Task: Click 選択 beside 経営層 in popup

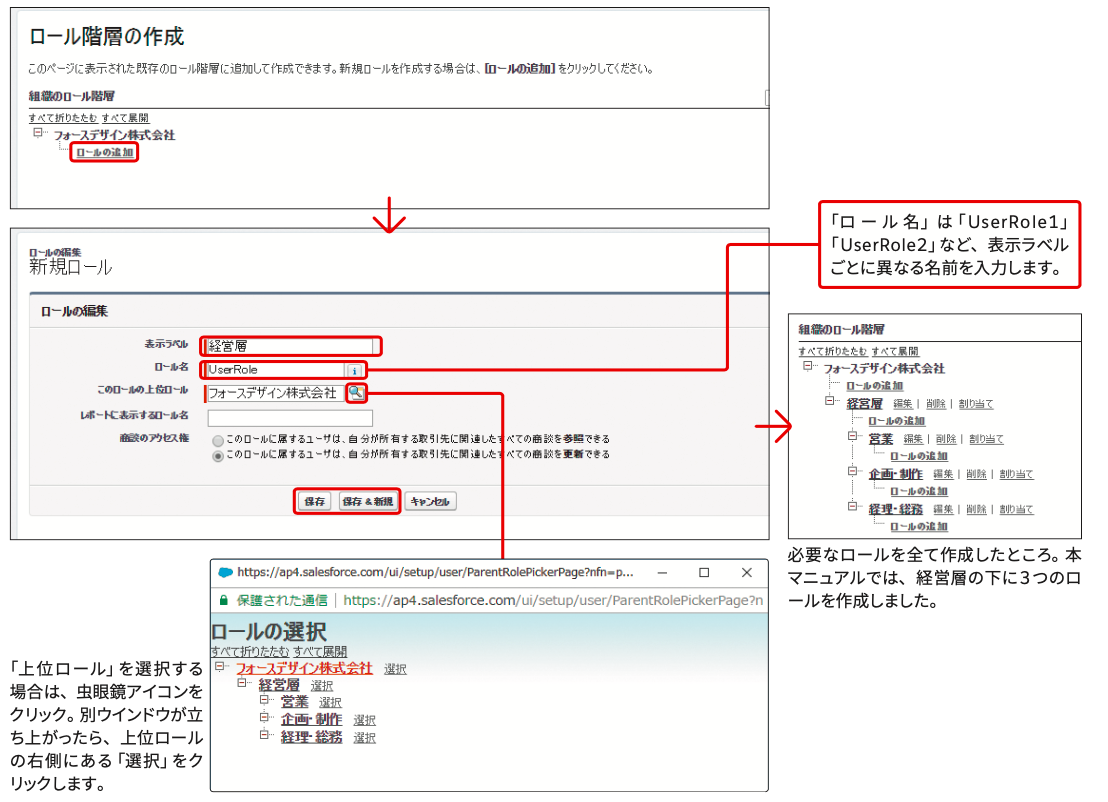Action: (x=322, y=686)
